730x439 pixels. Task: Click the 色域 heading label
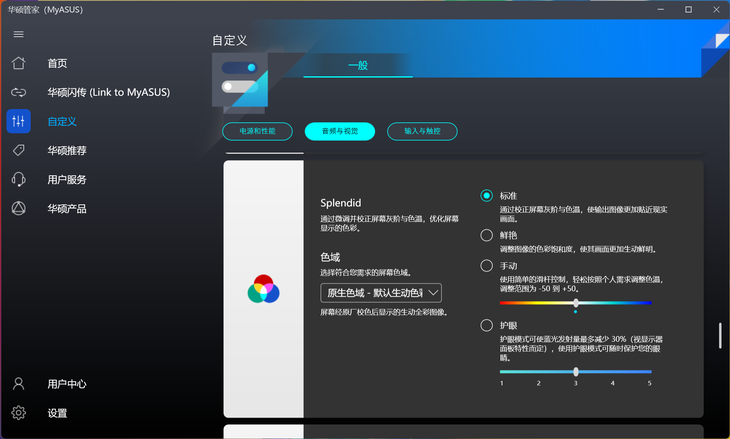[x=330, y=257]
